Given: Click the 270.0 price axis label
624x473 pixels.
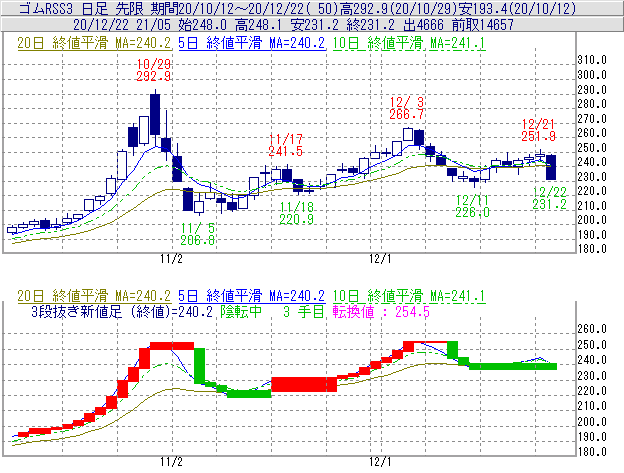Looking at the screenshot, I should (x=592, y=119).
